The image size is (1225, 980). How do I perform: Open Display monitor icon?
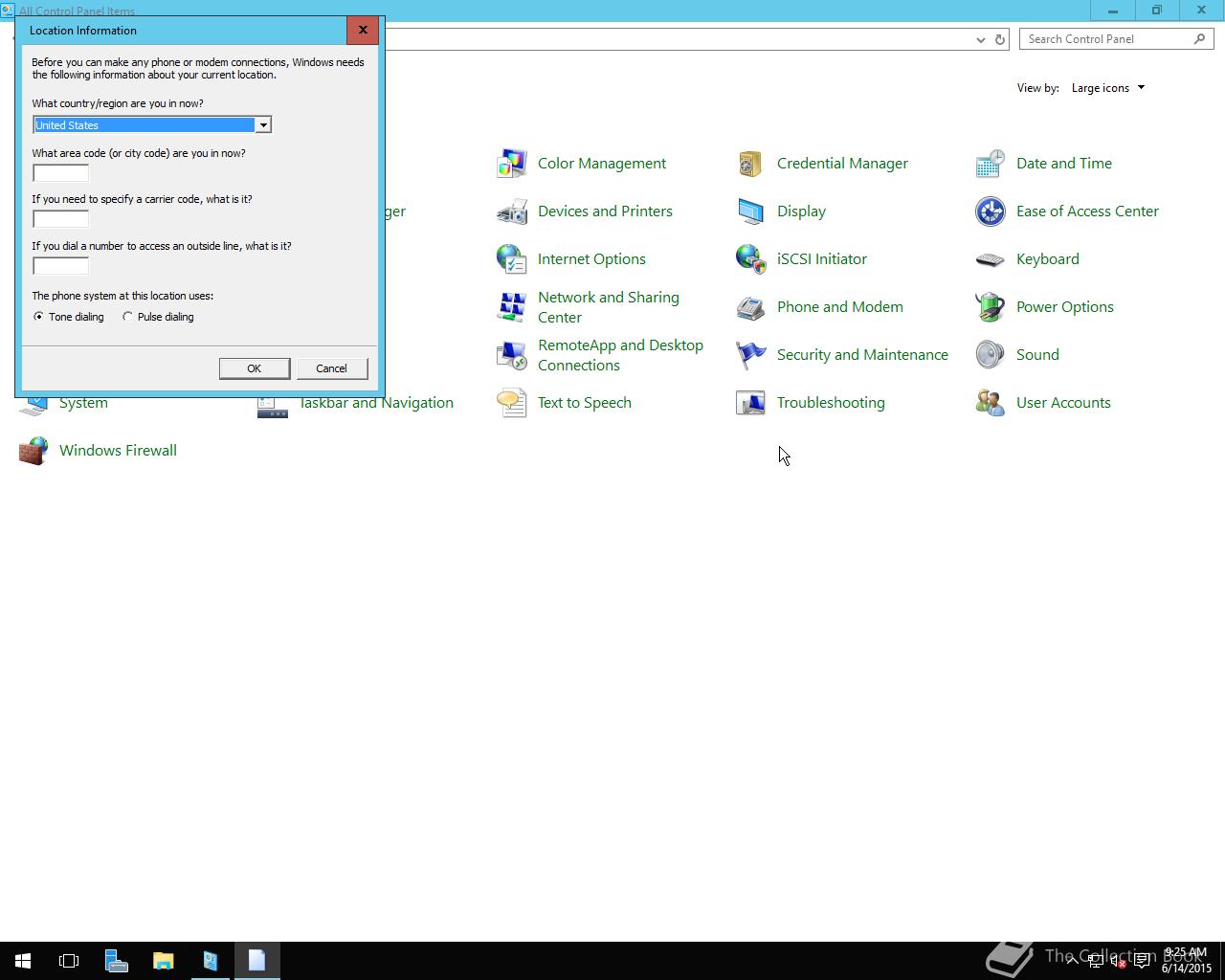click(x=751, y=212)
